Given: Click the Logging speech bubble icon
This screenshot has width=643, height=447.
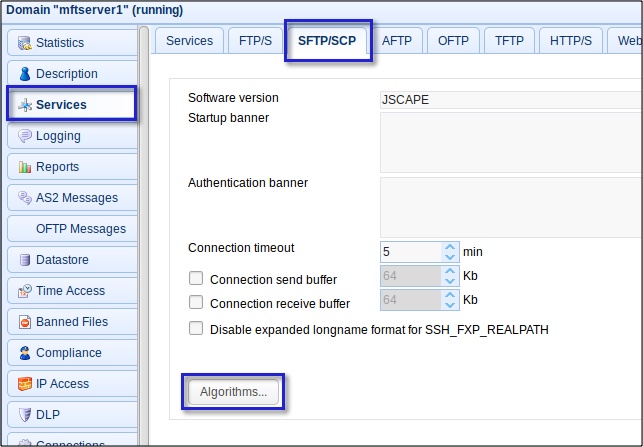Looking at the screenshot, I should click(25, 136).
